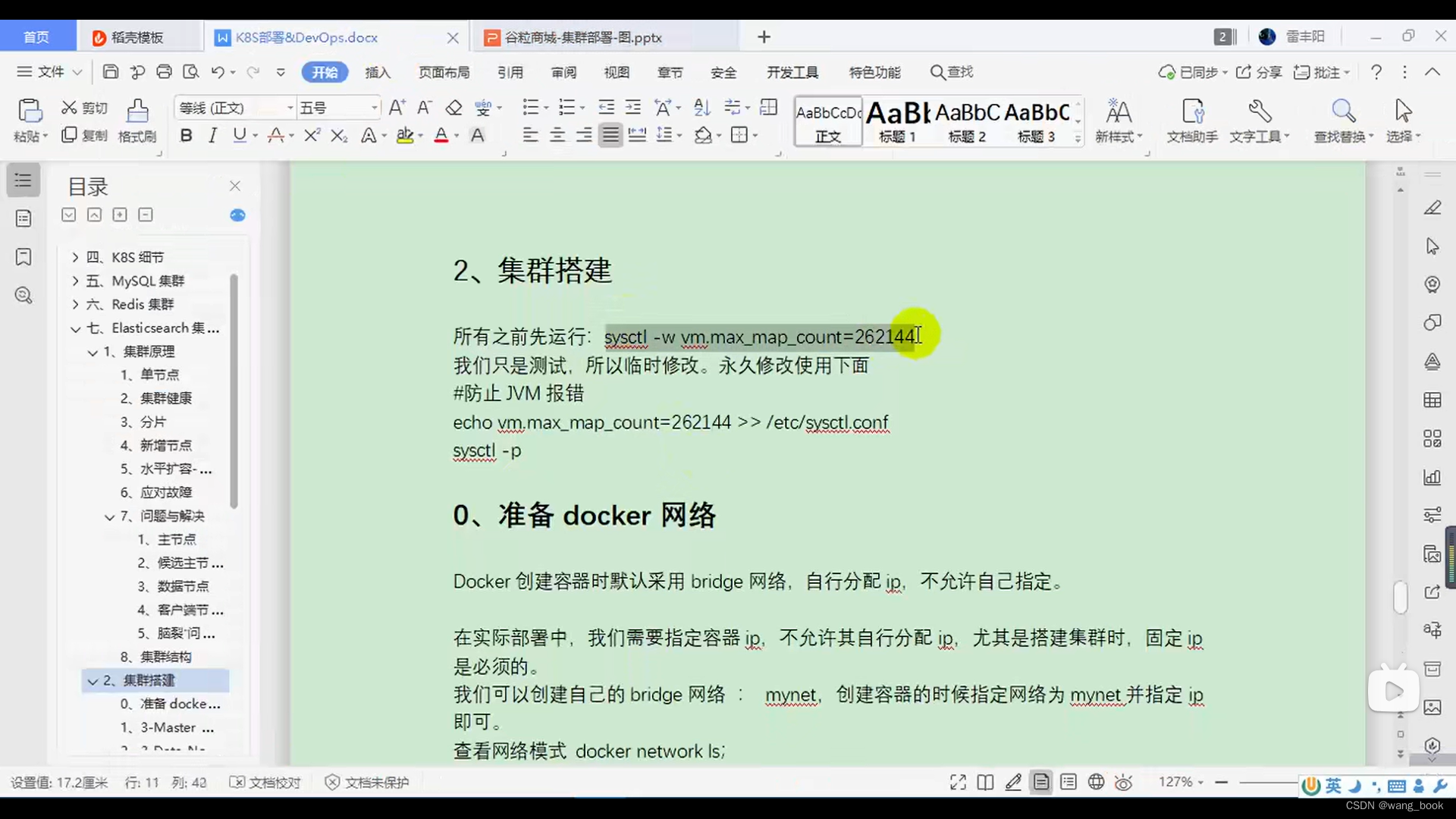Image resolution: width=1456 pixels, height=819 pixels.
Task: Select the Format Painter (格式刷) tool
Action: (136, 120)
